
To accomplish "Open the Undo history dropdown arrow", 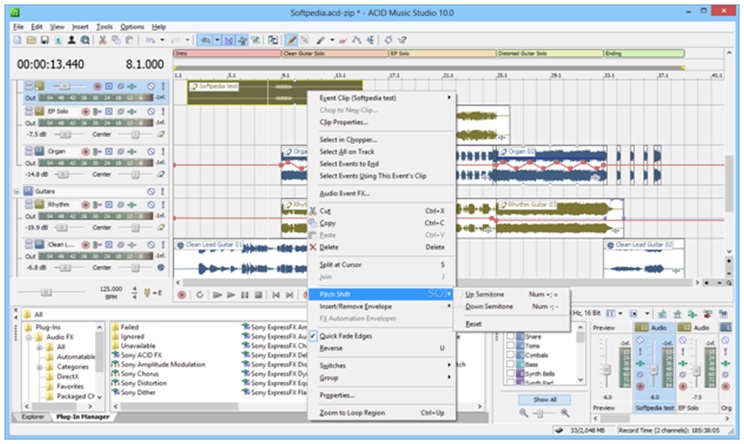I will 162,40.
